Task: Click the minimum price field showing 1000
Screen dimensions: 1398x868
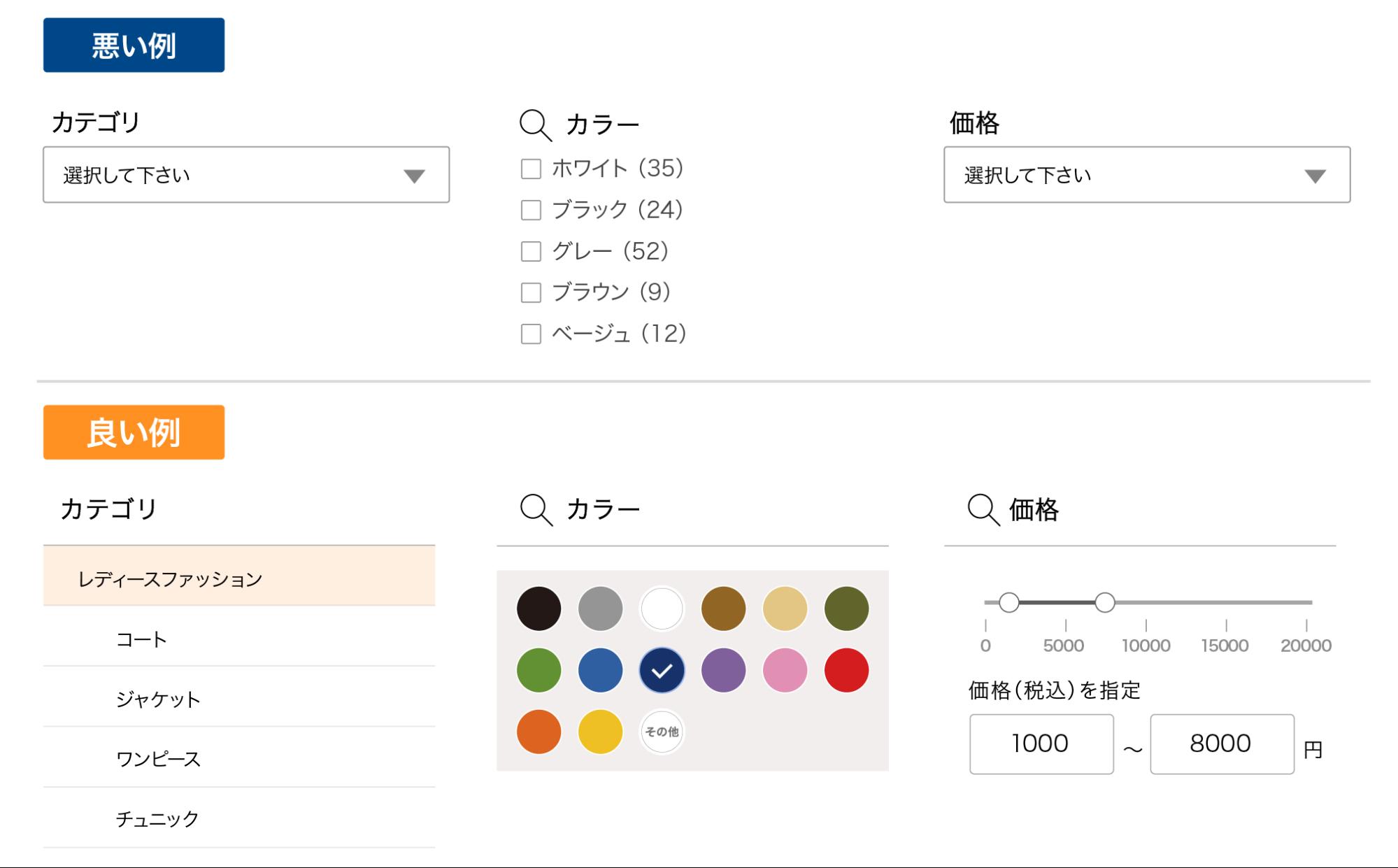Action: tap(1041, 744)
